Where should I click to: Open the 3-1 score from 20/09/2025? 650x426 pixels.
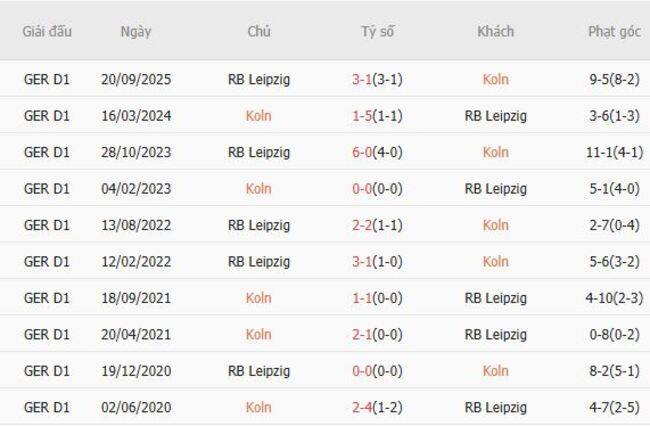(x=377, y=79)
